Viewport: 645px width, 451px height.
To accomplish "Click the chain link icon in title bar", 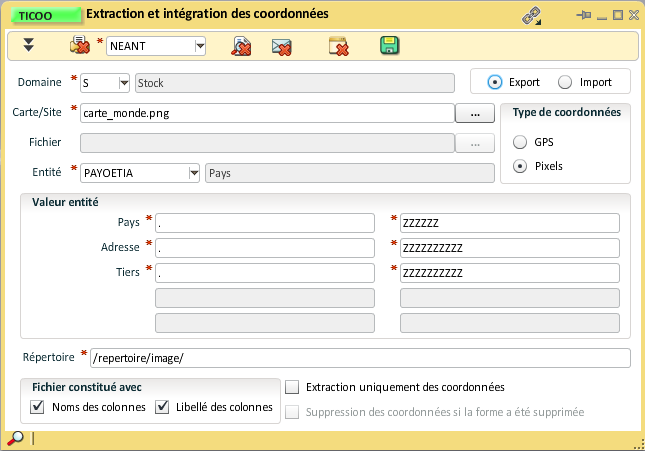I will [532, 15].
